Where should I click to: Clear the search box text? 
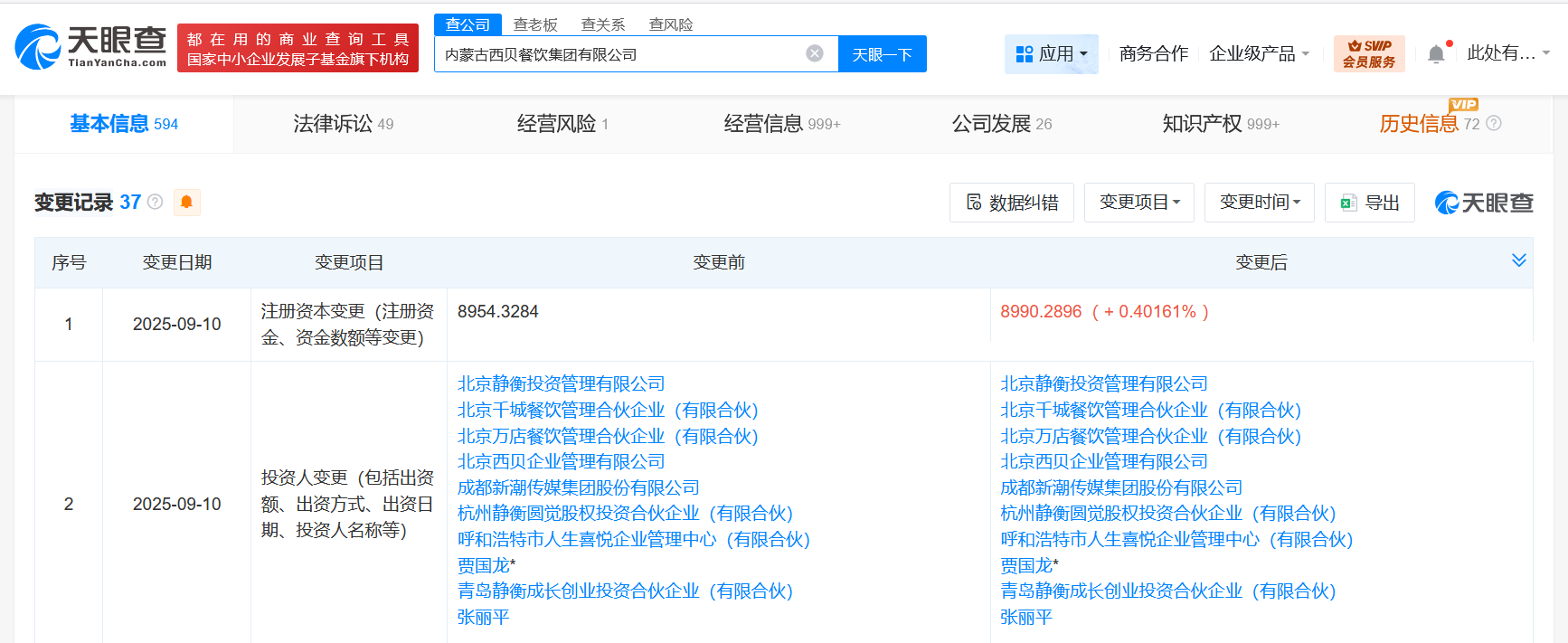[x=815, y=53]
